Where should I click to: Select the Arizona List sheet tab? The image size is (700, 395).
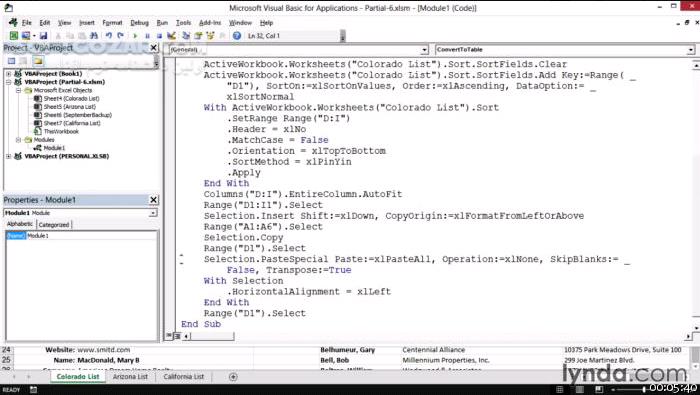click(x=130, y=377)
